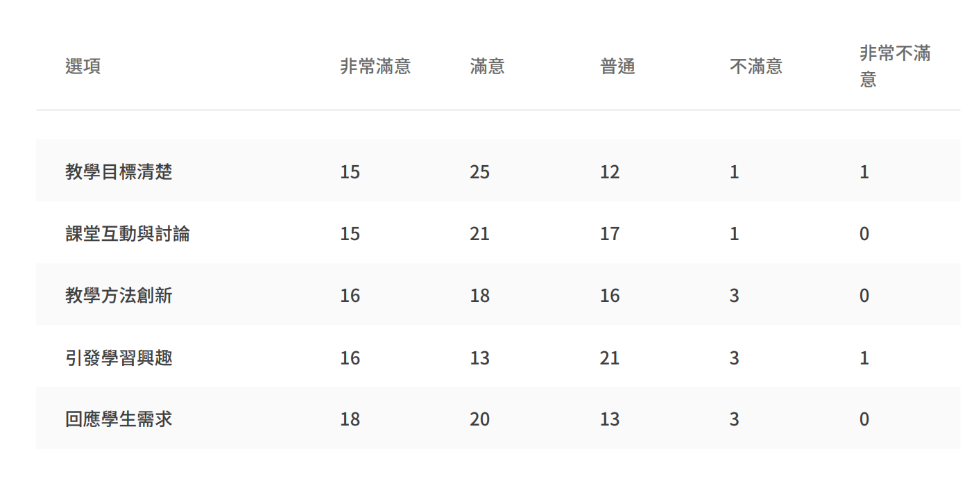Select 滿意 value 18 for 教學方法創新
This screenshot has height=493, width=978.
[480, 296]
